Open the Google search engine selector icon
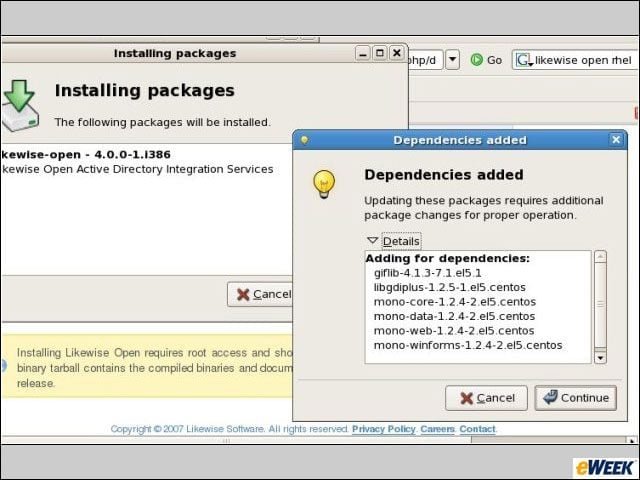 pos(524,60)
